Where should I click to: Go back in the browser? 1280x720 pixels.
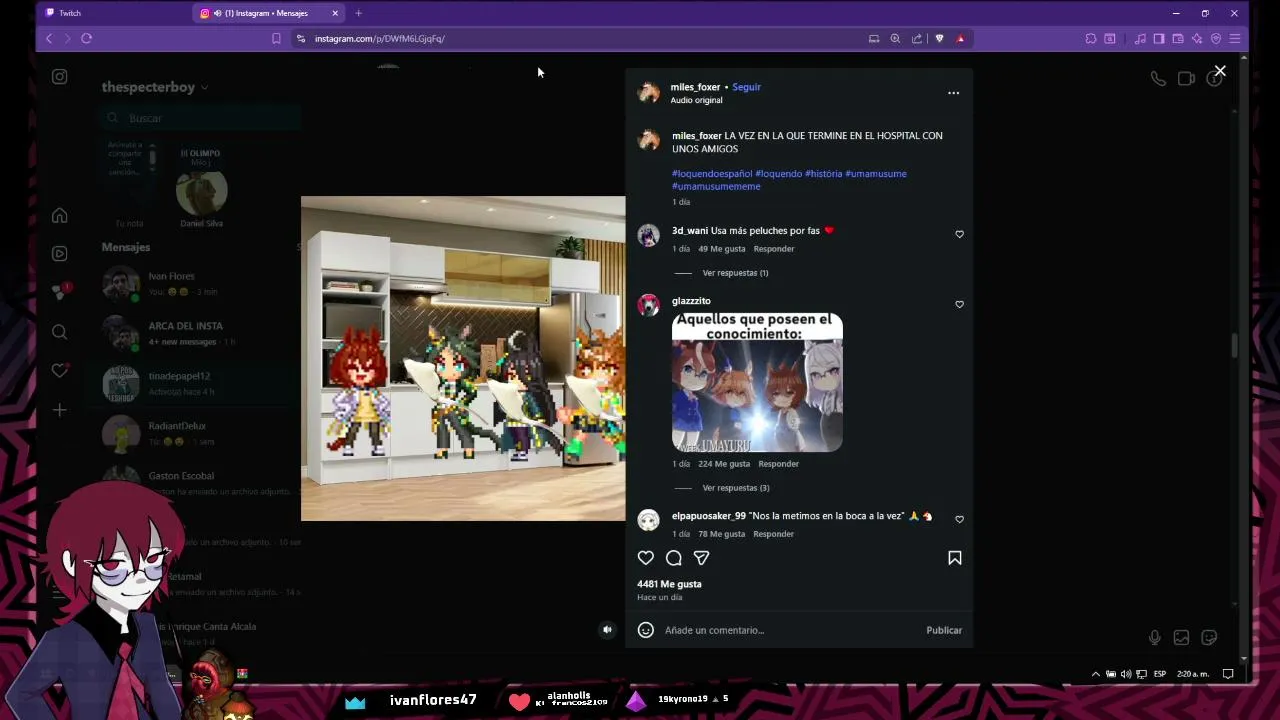pos(49,38)
